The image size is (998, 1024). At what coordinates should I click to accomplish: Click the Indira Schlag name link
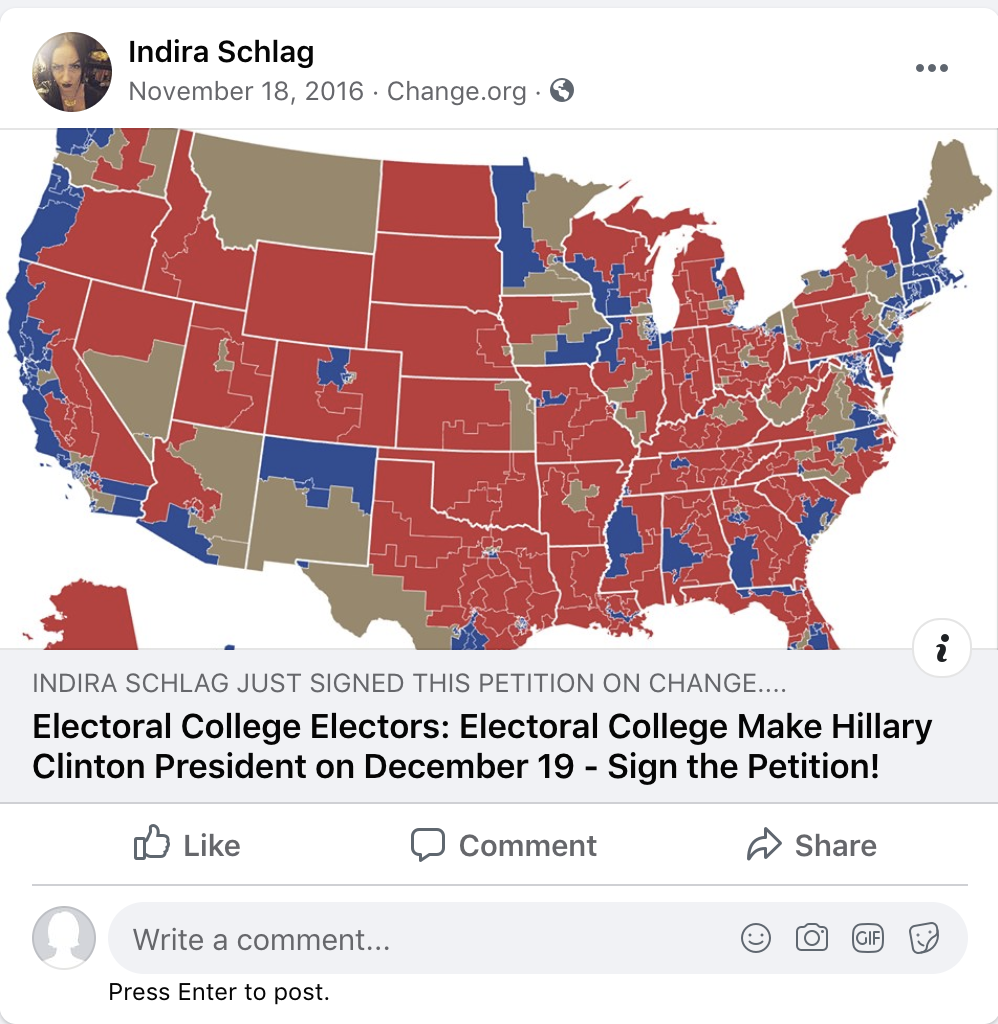pos(221,52)
